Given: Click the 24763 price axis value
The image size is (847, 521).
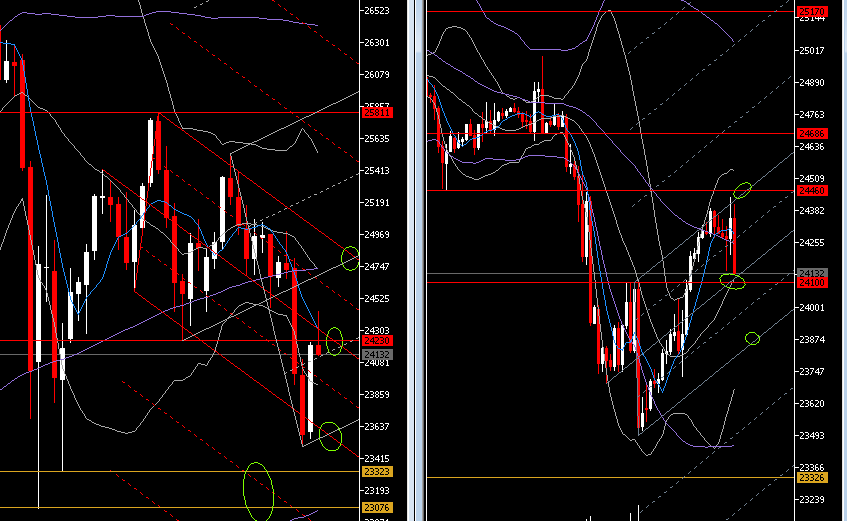Looking at the screenshot, I should pyautogui.click(x=812, y=115).
